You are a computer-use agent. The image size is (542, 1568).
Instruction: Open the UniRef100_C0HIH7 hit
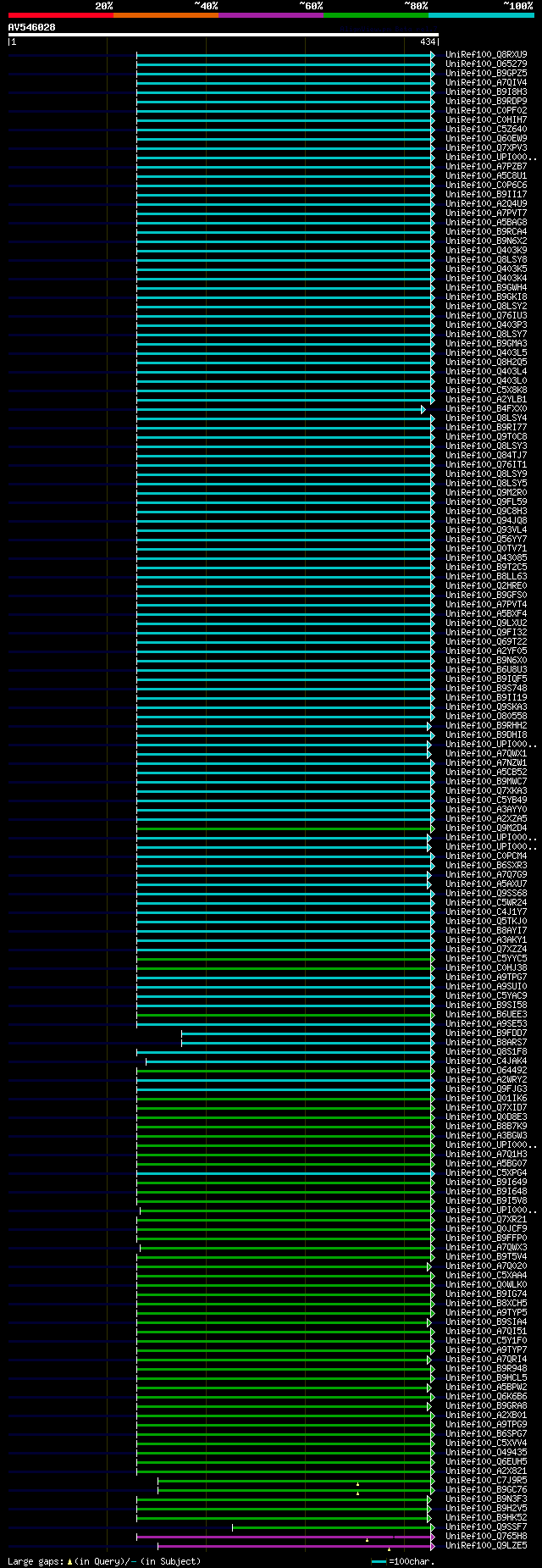pyautogui.click(x=486, y=119)
